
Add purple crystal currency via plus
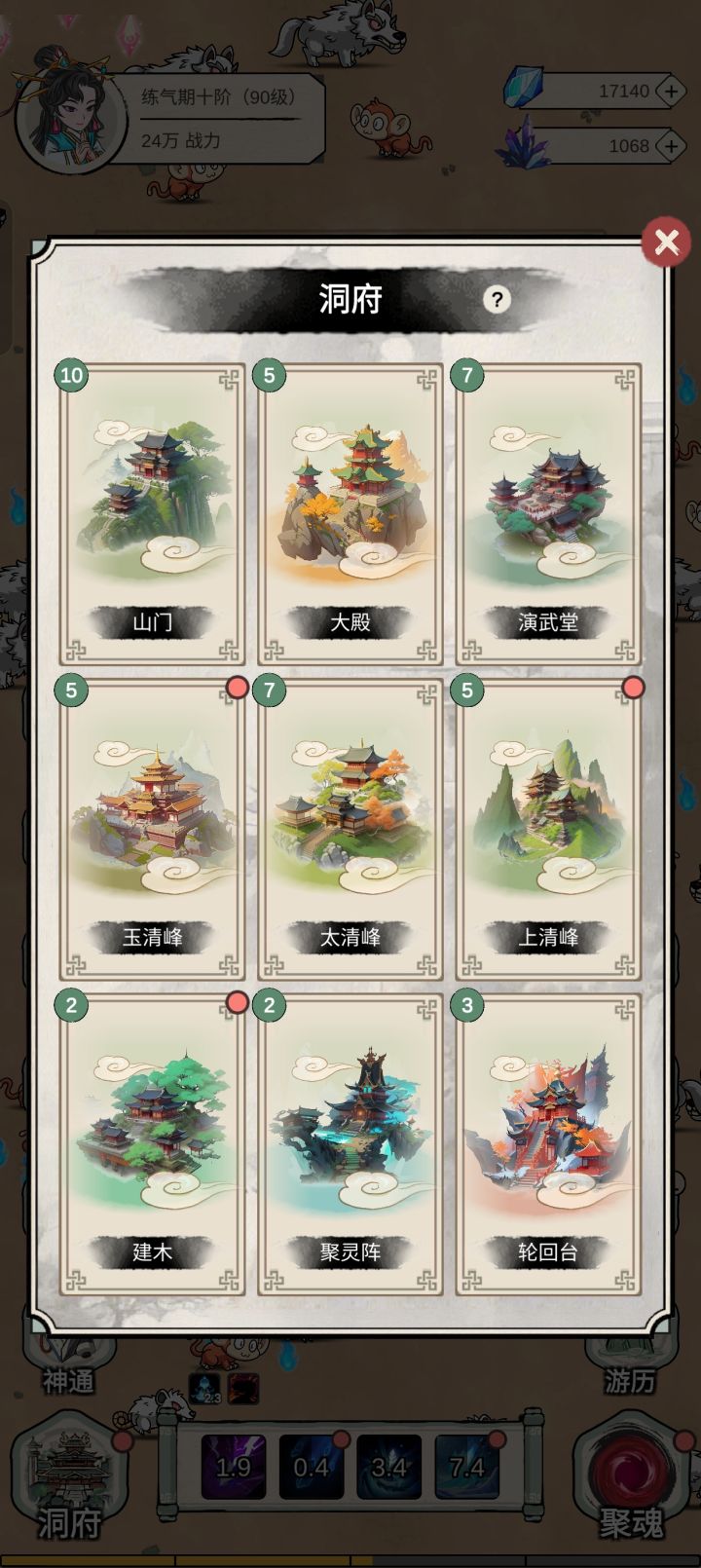(671, 146)
